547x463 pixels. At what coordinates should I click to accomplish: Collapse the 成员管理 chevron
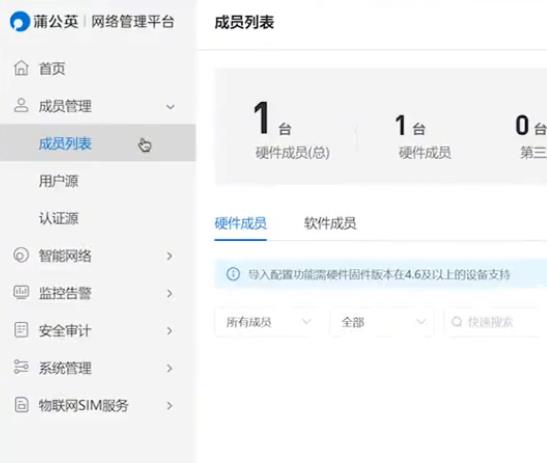click(x=170, y=107)
